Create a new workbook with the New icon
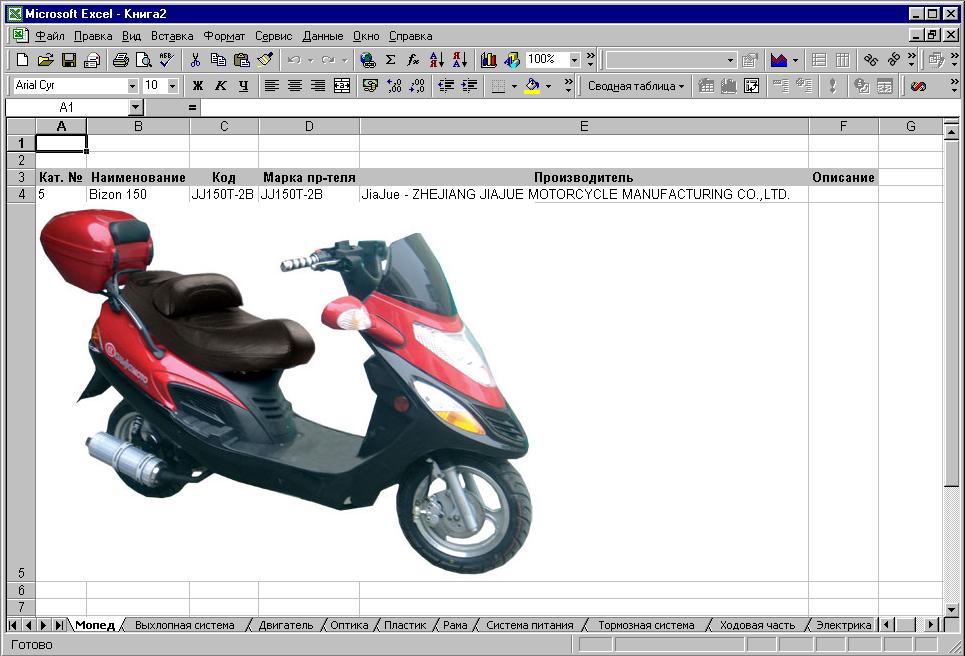The width and height of the screenshot is (965, 656). 22,60
